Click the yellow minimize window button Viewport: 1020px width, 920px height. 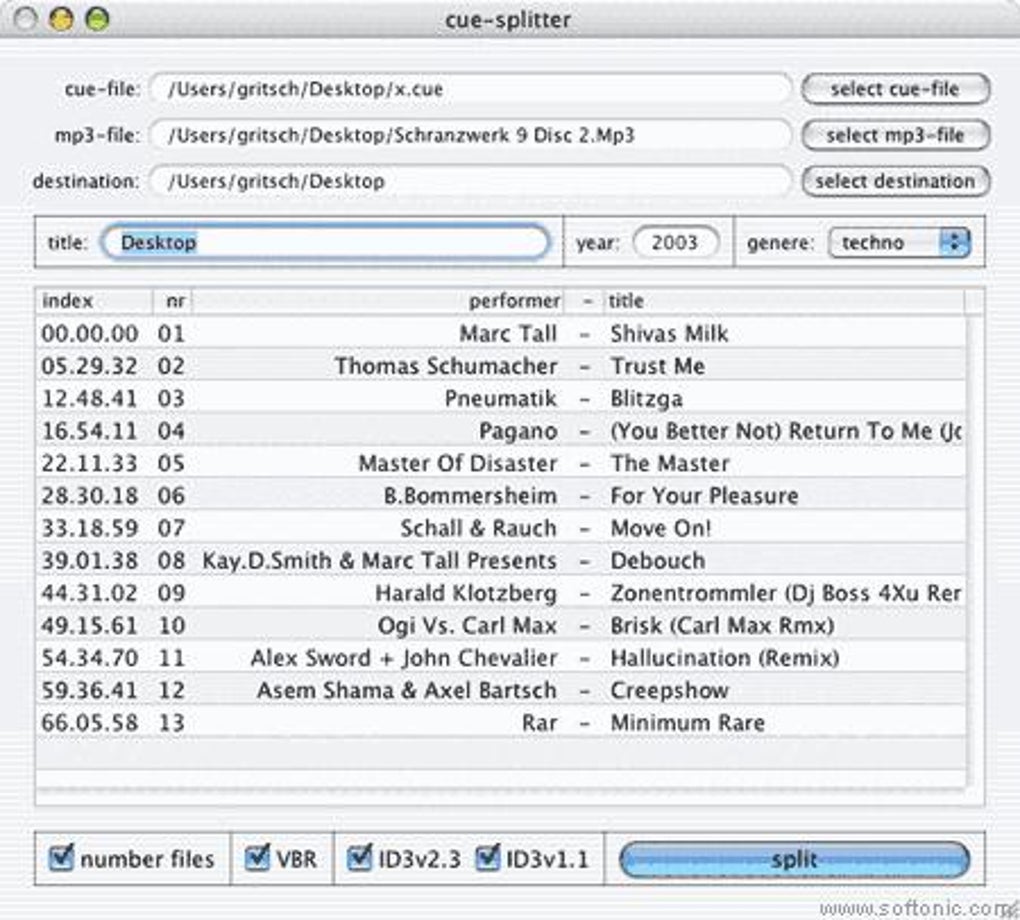(x=61, y=19)
